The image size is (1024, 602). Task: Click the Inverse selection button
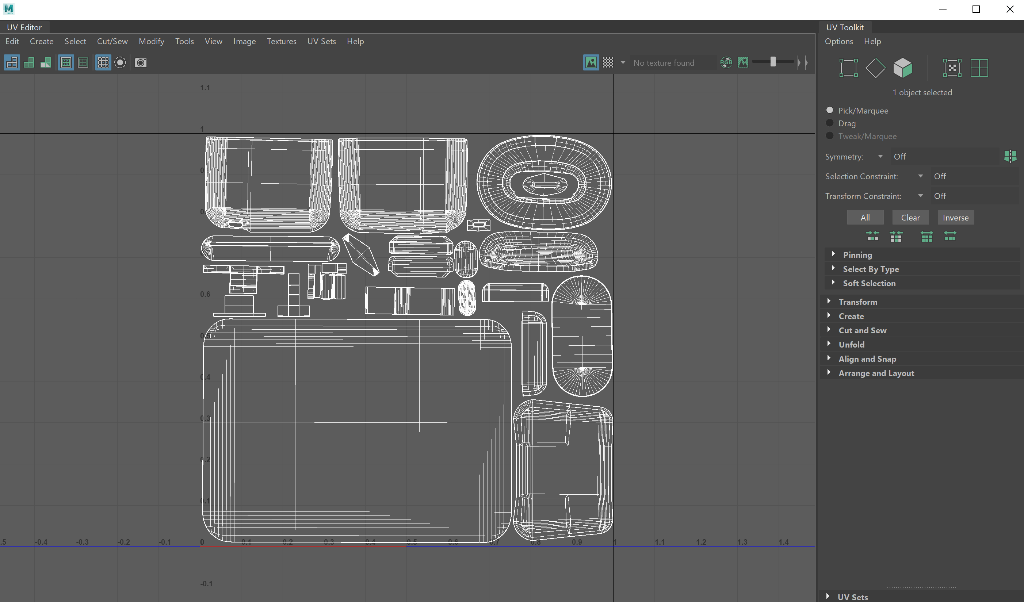(x=956, y=217)
